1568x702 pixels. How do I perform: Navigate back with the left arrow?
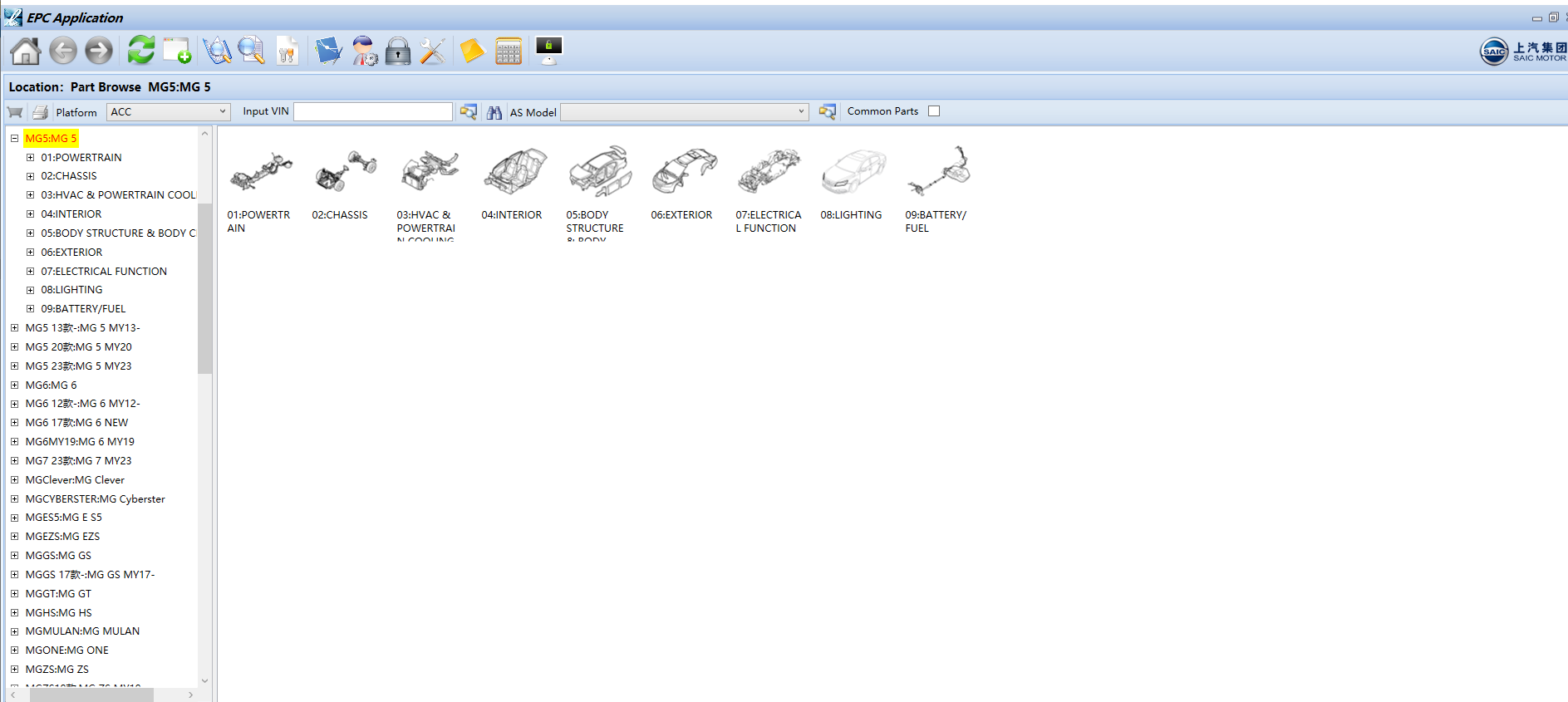[62, 51]
